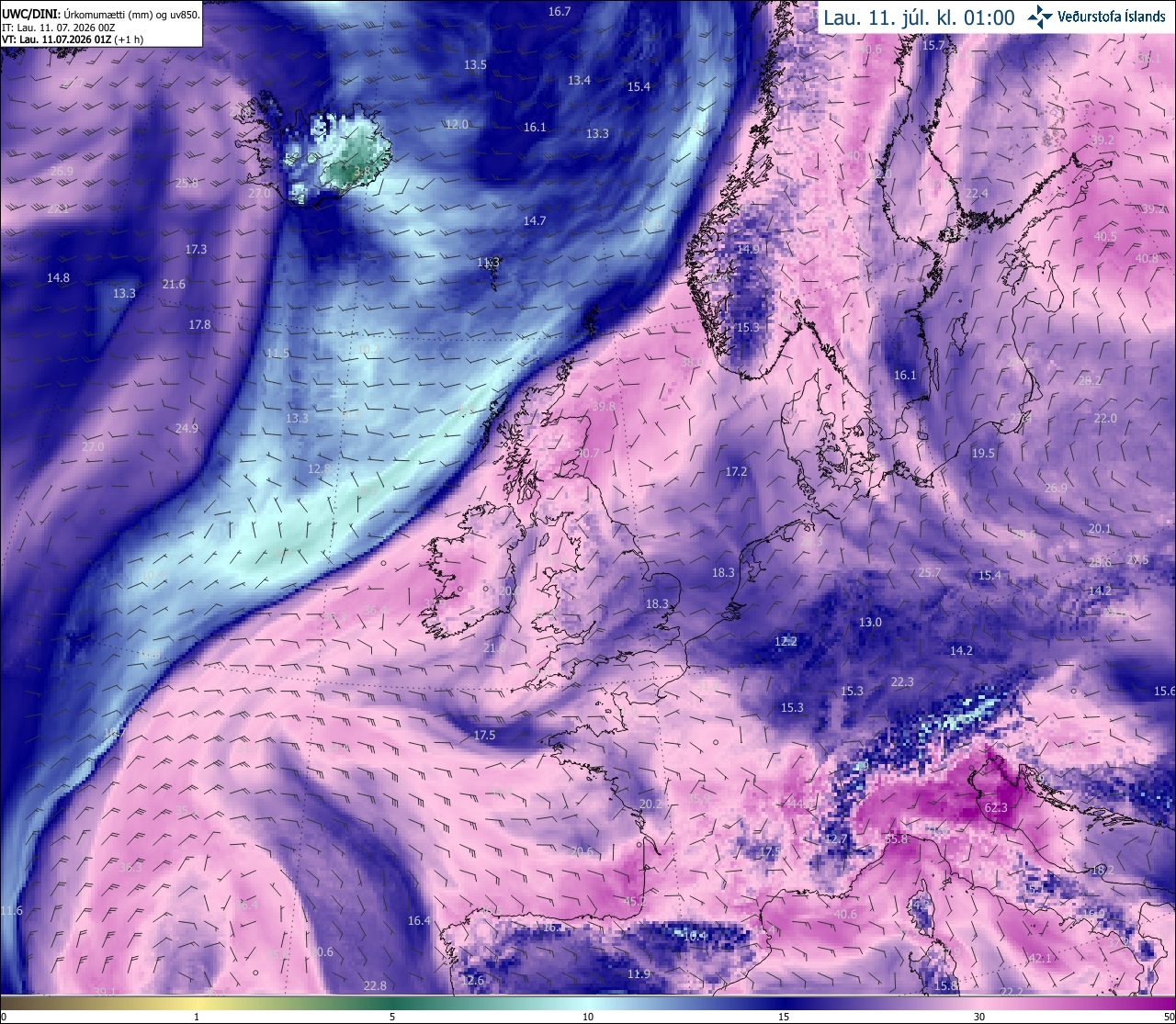Click the 24.9 value in the western Atlantic
The height and width of the screenshot is (1024, 1176).
click(187, 428)
